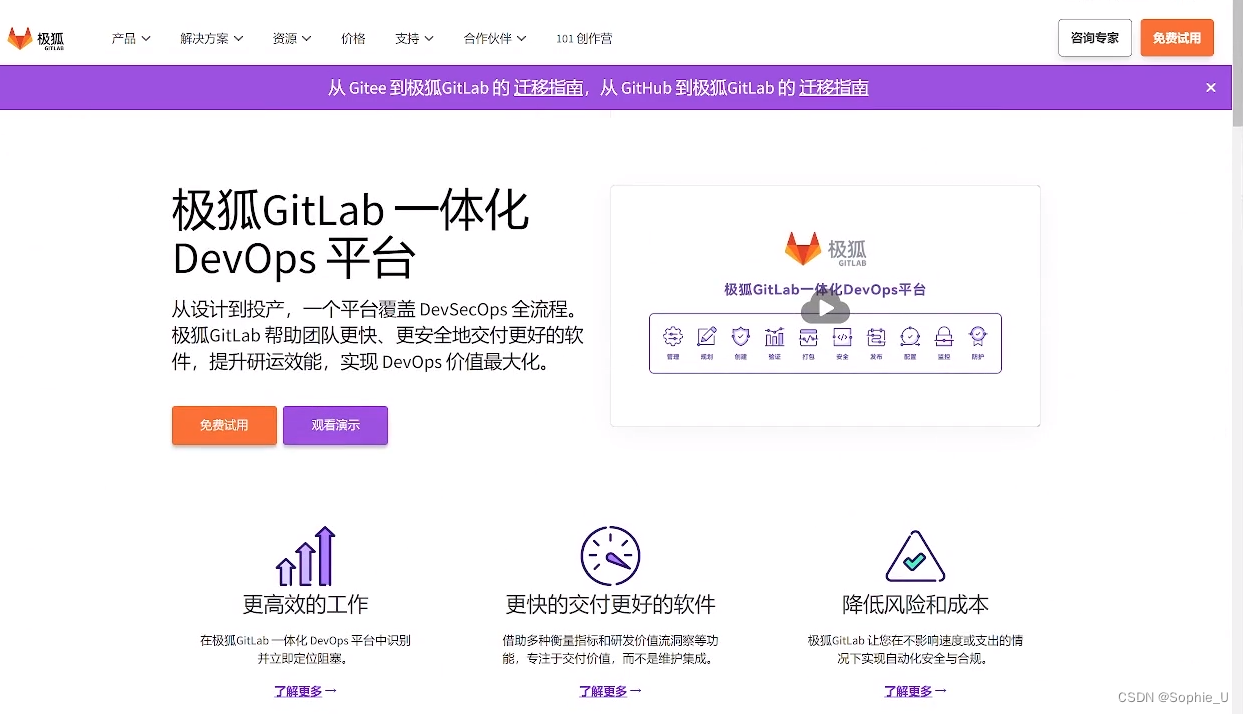Click the rising arrows icon above 更高效的工作
The height and width of the screenshot is (714, 1243).
click(305, 556)
